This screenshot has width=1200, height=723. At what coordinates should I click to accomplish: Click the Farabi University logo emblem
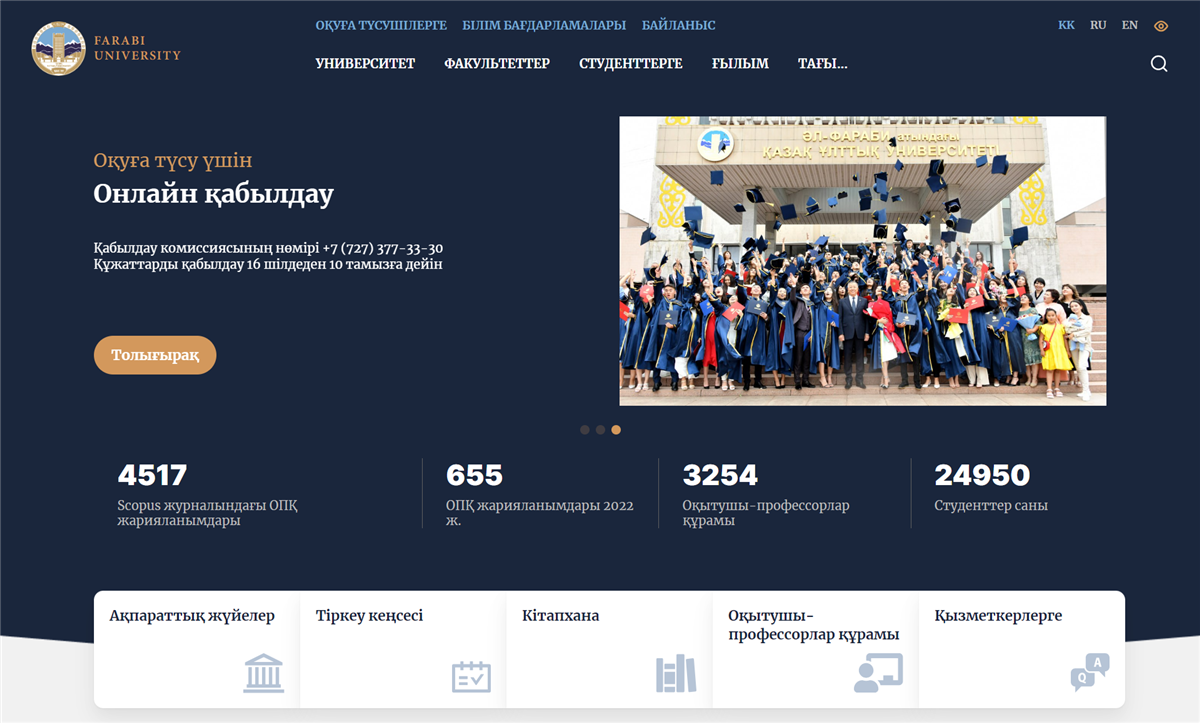coord(58,48)
